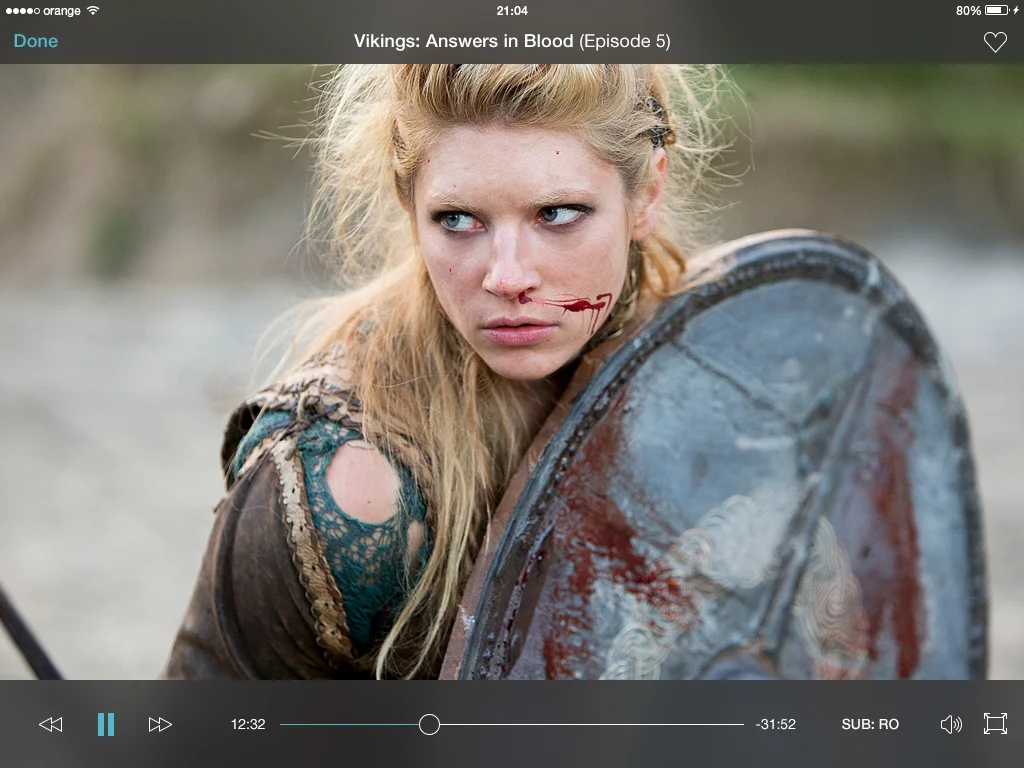This screenshot has height=768, width=1024.
Task: Click the elapsed time 12:32
Action: tap(248, 724)
